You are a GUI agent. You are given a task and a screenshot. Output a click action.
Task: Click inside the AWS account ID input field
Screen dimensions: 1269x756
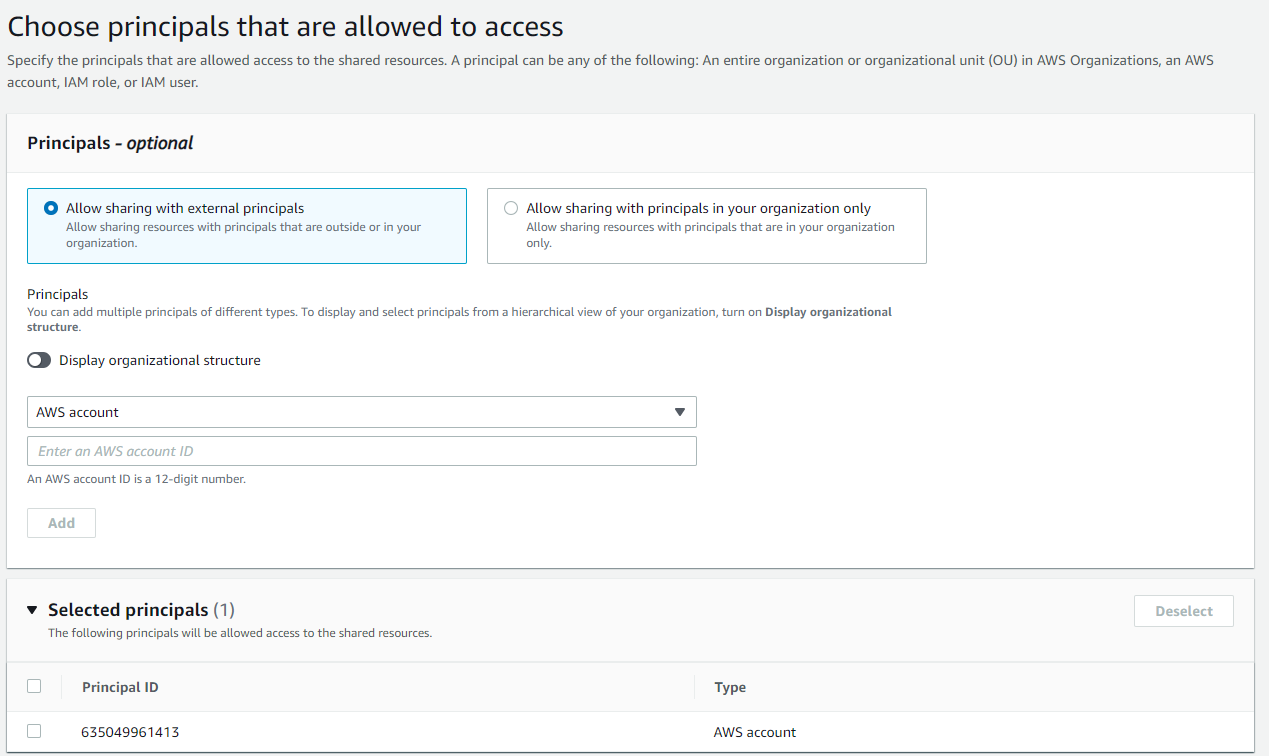[361, 450]
